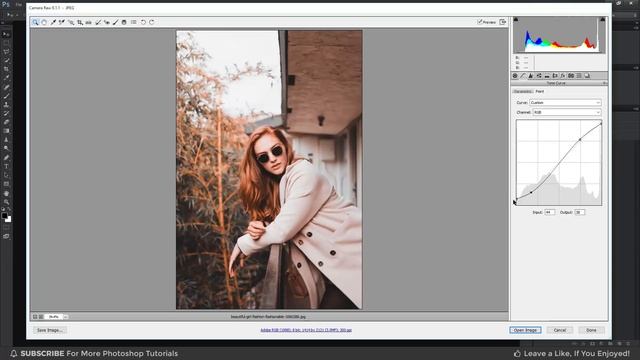640x360 pixels.
Task: Open the Split Toning panel icon
Action: [547, 76]
